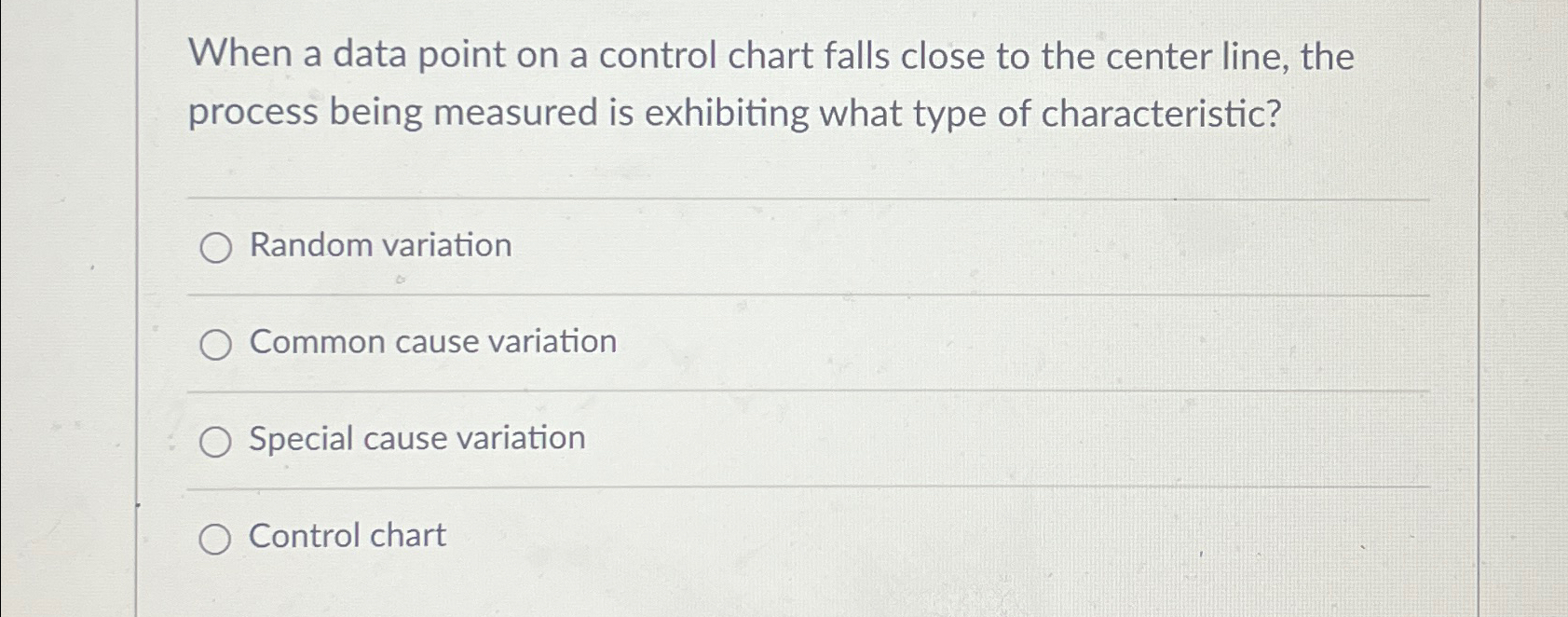Select the Random variation radio button
The image size is (1568, 617).
217,248
